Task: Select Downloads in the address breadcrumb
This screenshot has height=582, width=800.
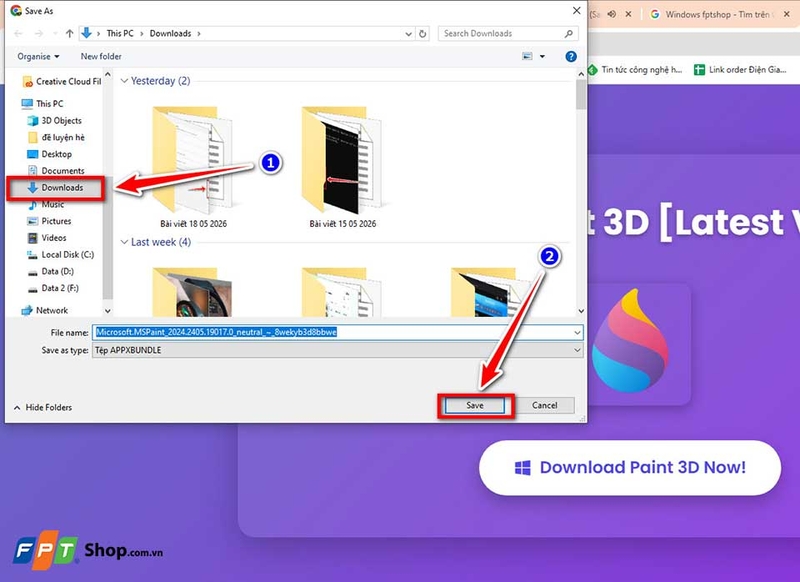Action: point(170,34)
